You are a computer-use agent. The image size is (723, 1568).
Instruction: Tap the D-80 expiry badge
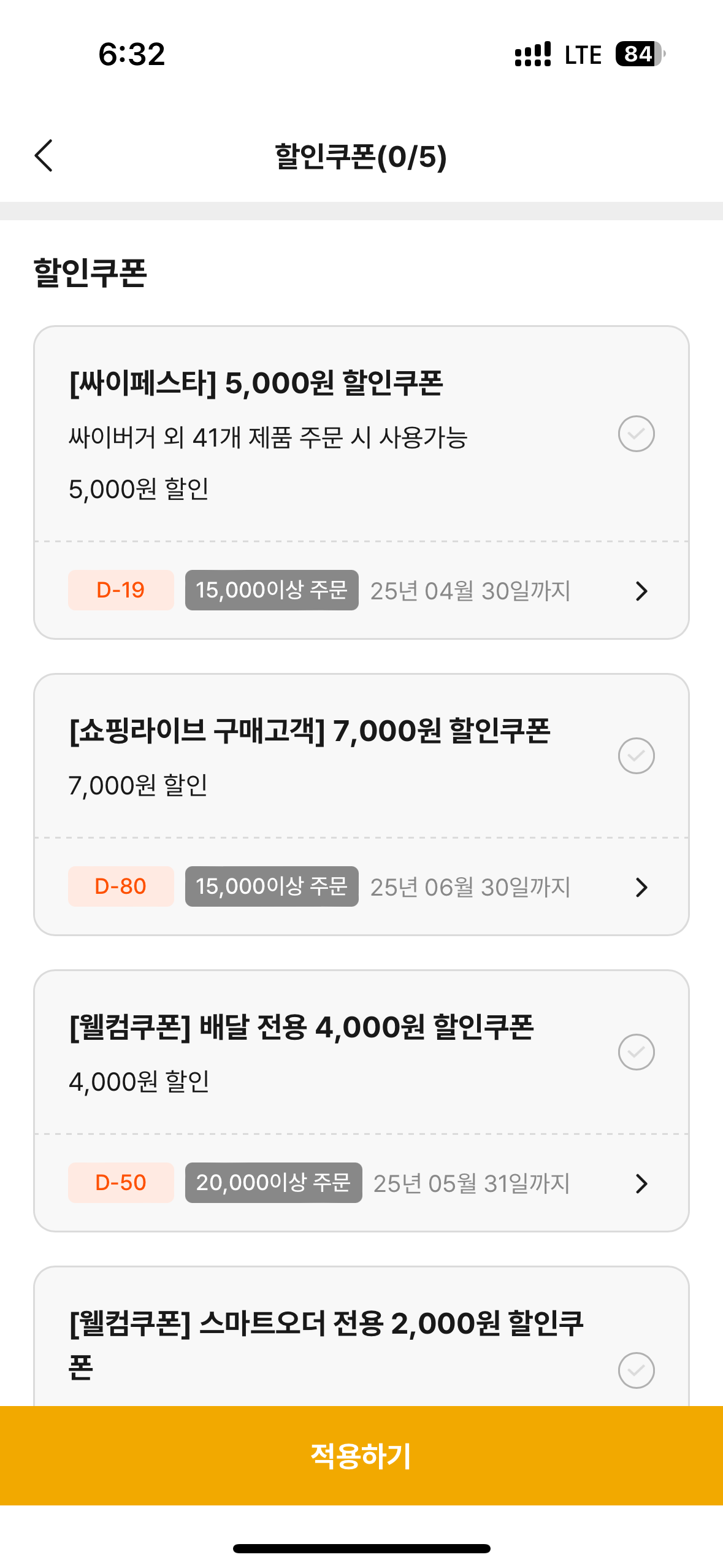[x=121, y=886]
